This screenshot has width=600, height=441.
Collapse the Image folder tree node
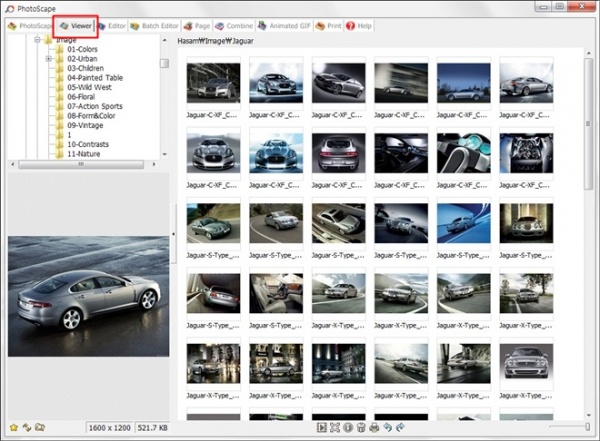click(x=36, y=40)
